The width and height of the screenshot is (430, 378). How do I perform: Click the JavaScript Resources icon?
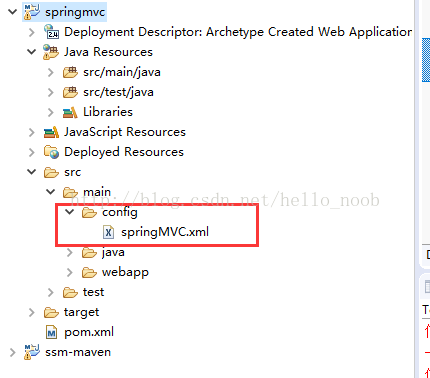pyautogui.click(x=51, y=132)
